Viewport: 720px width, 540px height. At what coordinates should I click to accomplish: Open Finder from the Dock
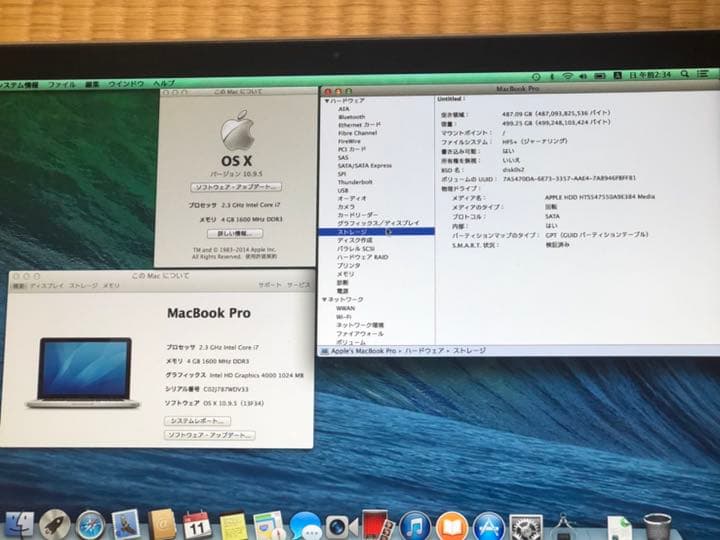pyautogui.click(x=19, y=525)
